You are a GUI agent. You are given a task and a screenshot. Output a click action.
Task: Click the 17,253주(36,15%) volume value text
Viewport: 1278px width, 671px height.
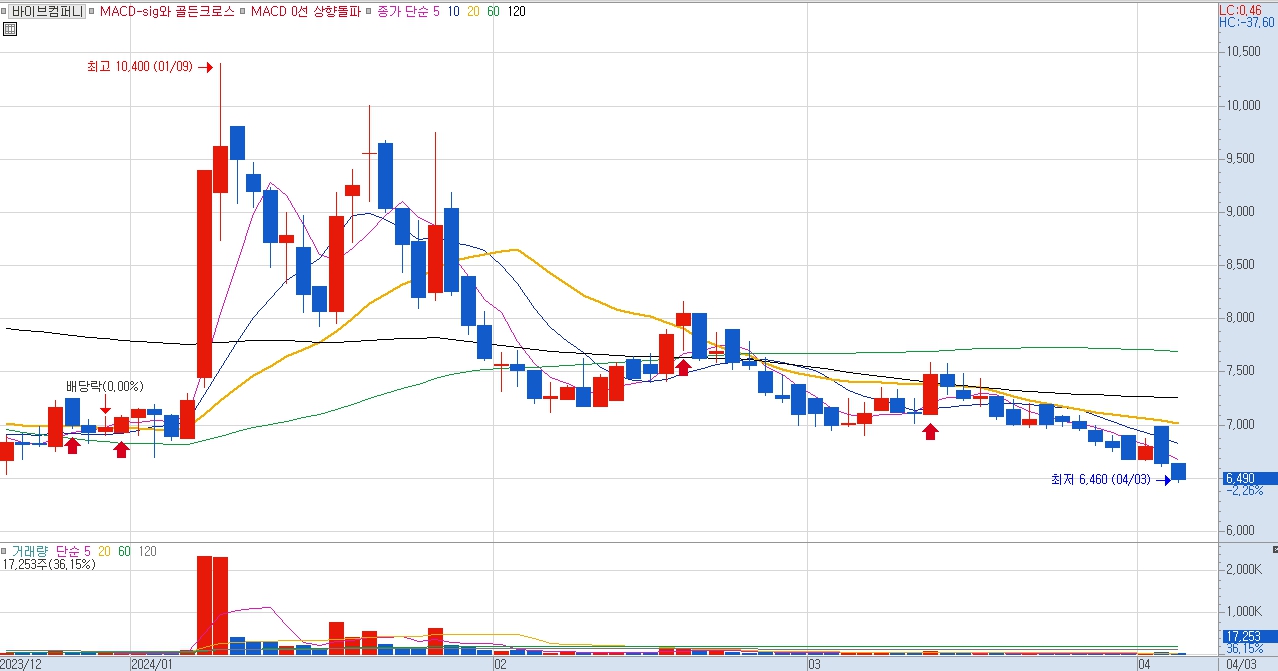(x=49, y=565)
